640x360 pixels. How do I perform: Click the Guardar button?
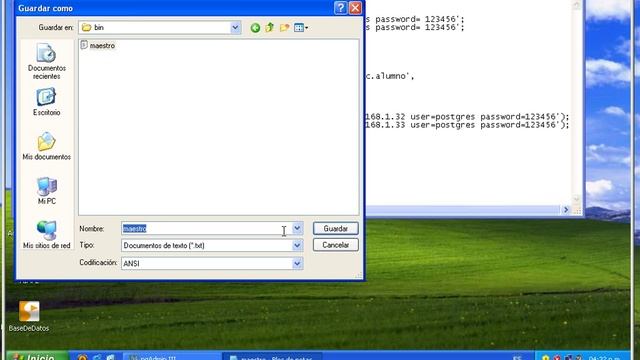click(336, 229)
